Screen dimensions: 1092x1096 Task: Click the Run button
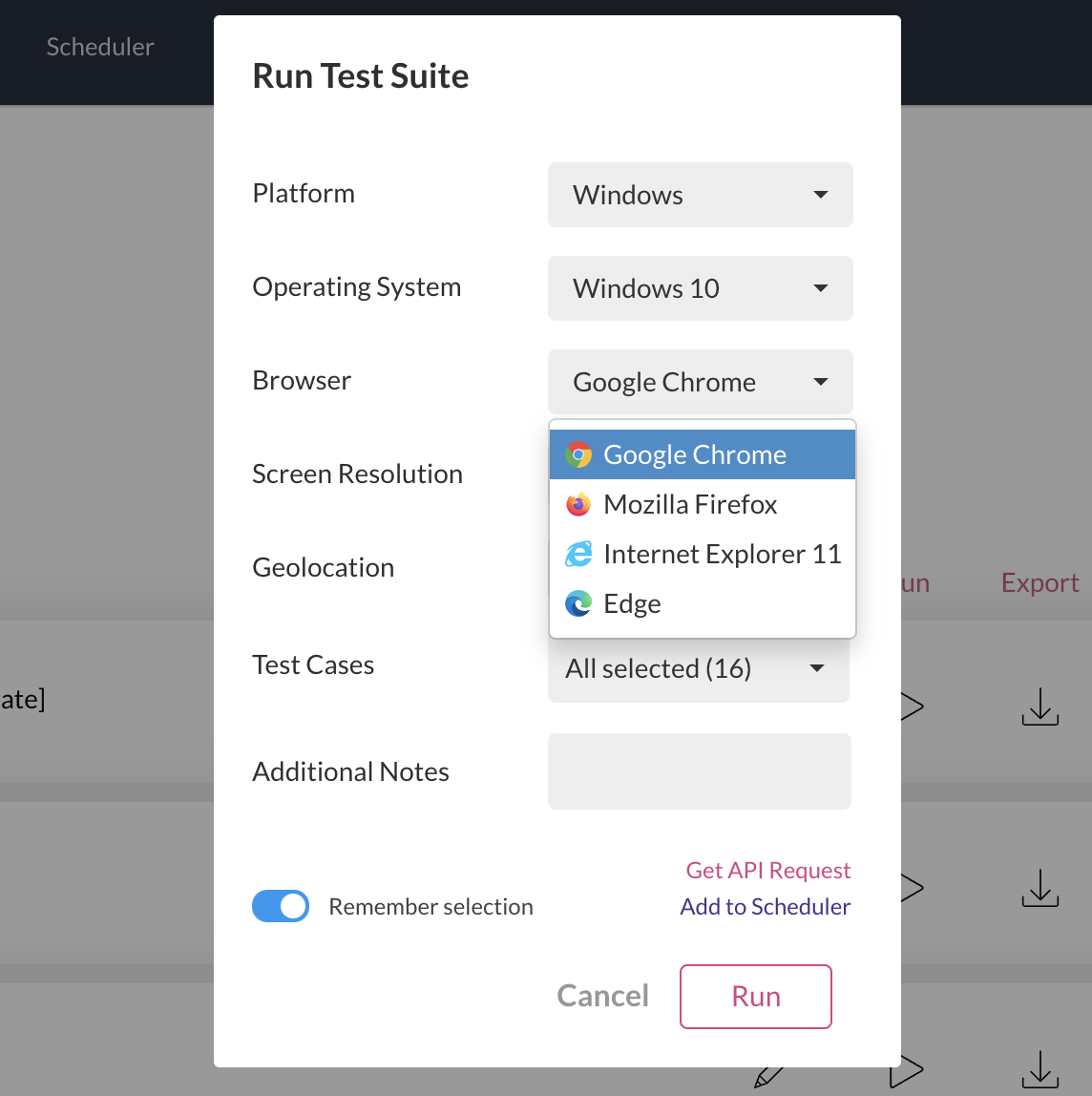pos(756,997)
